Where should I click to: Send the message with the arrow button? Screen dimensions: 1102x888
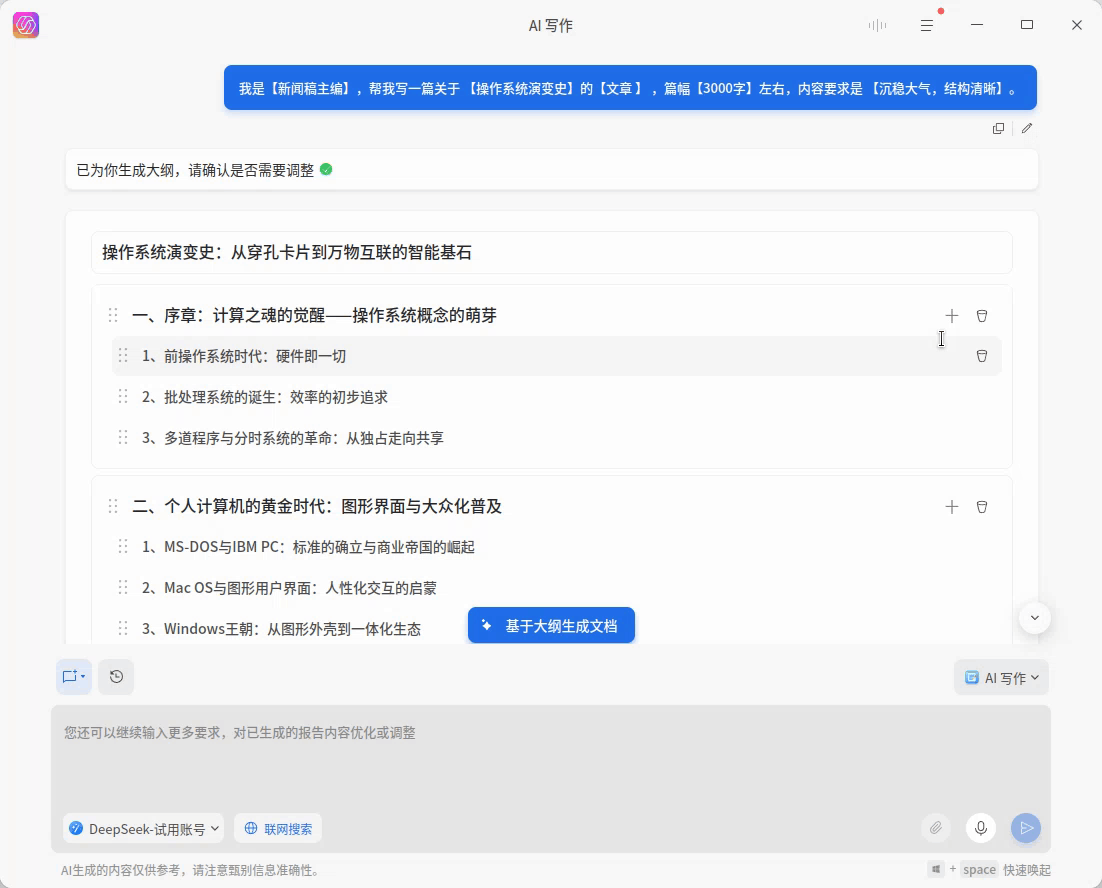tap(1026, 828)
